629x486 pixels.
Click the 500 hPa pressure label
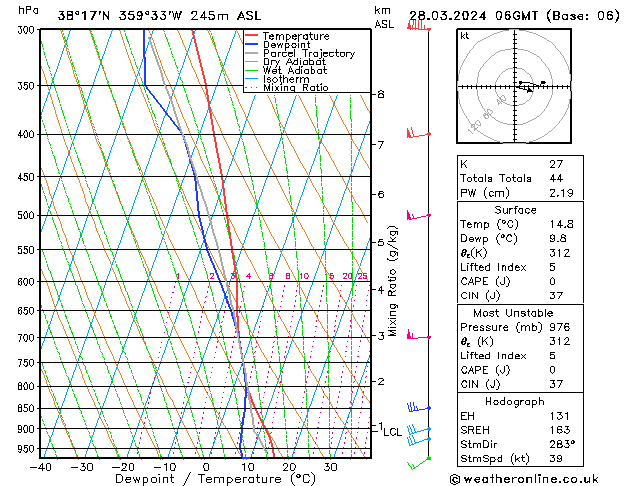(x=28, y=215)
